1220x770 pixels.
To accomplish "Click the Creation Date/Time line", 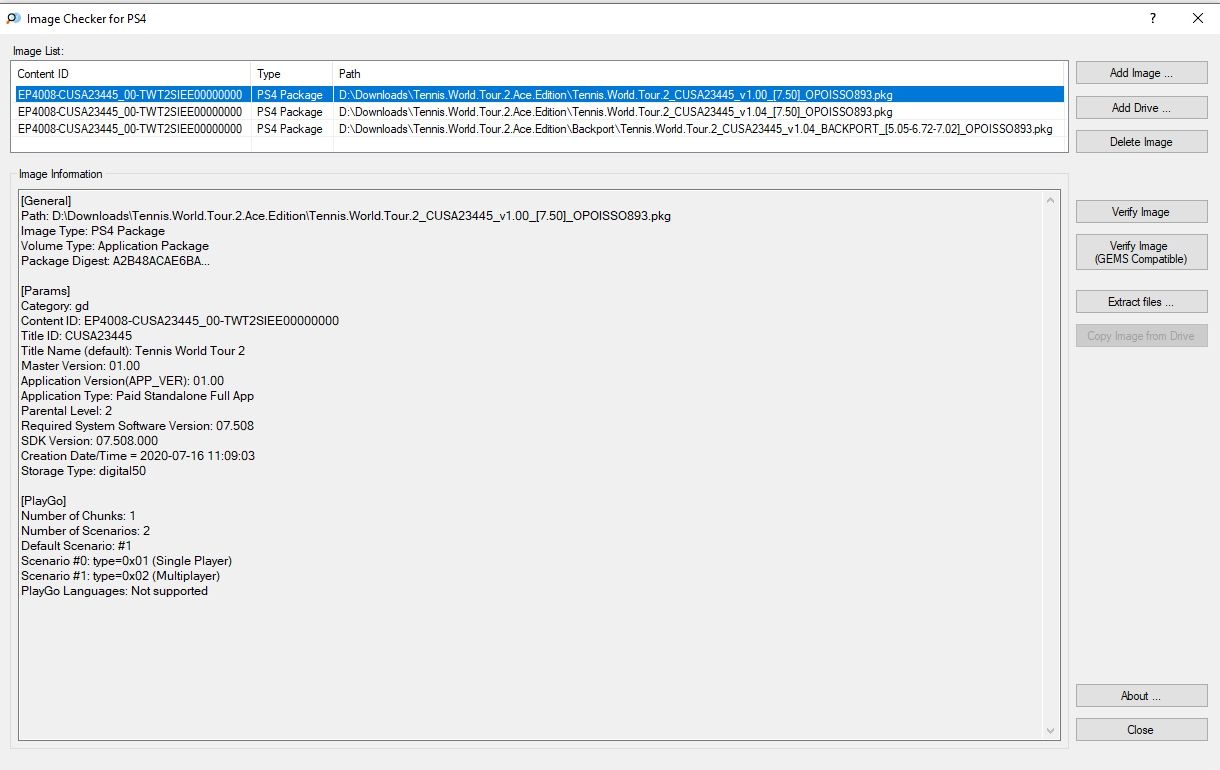I will (138, 456).
